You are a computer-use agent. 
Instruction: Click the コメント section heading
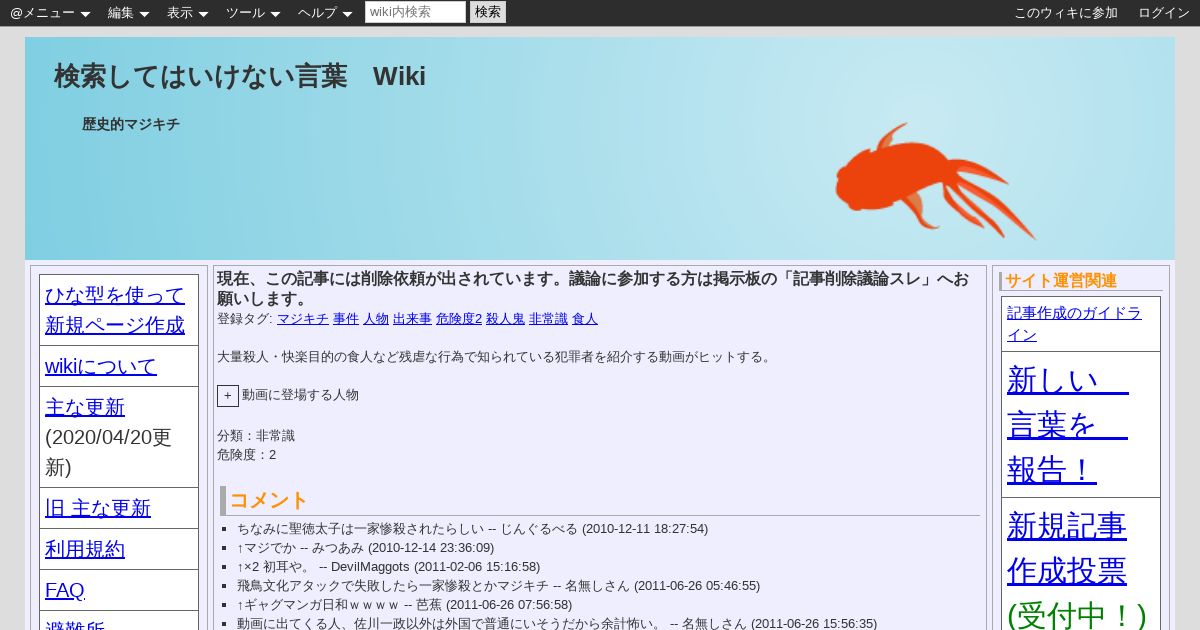click(x=269, y=500)
